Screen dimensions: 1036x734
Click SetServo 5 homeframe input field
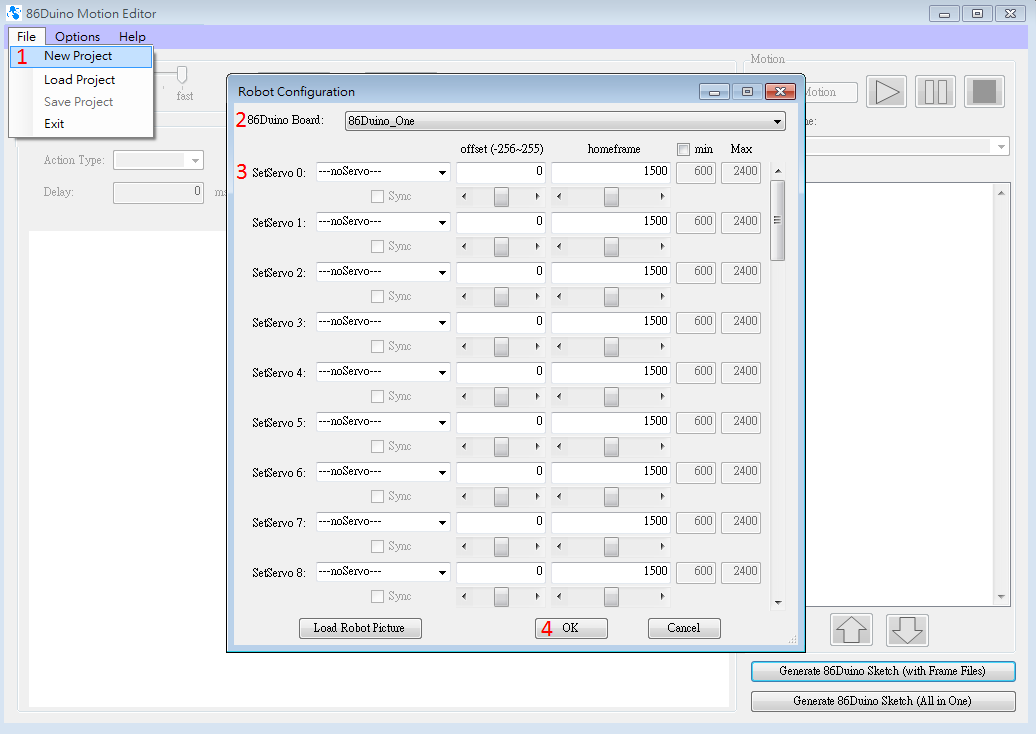611,422
